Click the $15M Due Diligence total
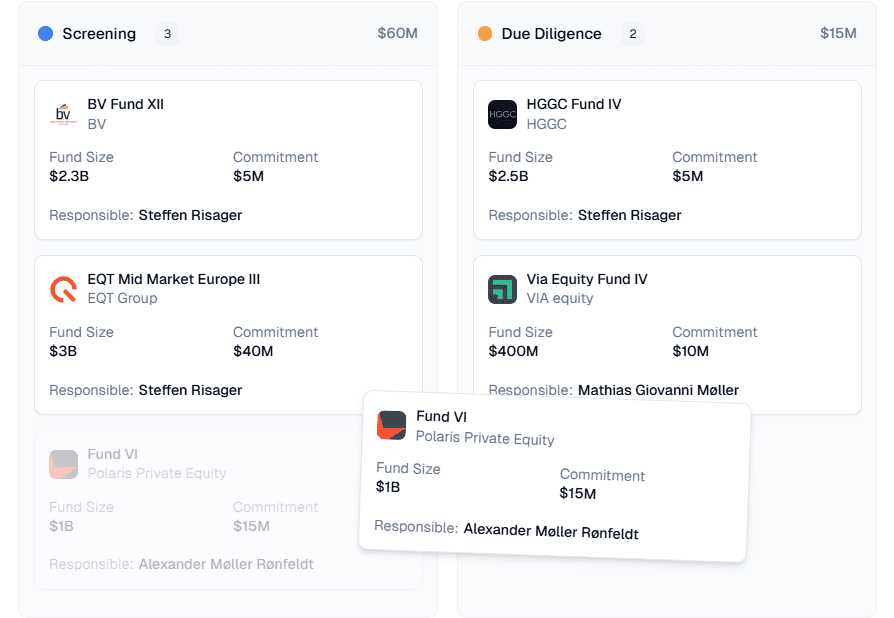This screenshot has width=894, height=618. (838, 33)
